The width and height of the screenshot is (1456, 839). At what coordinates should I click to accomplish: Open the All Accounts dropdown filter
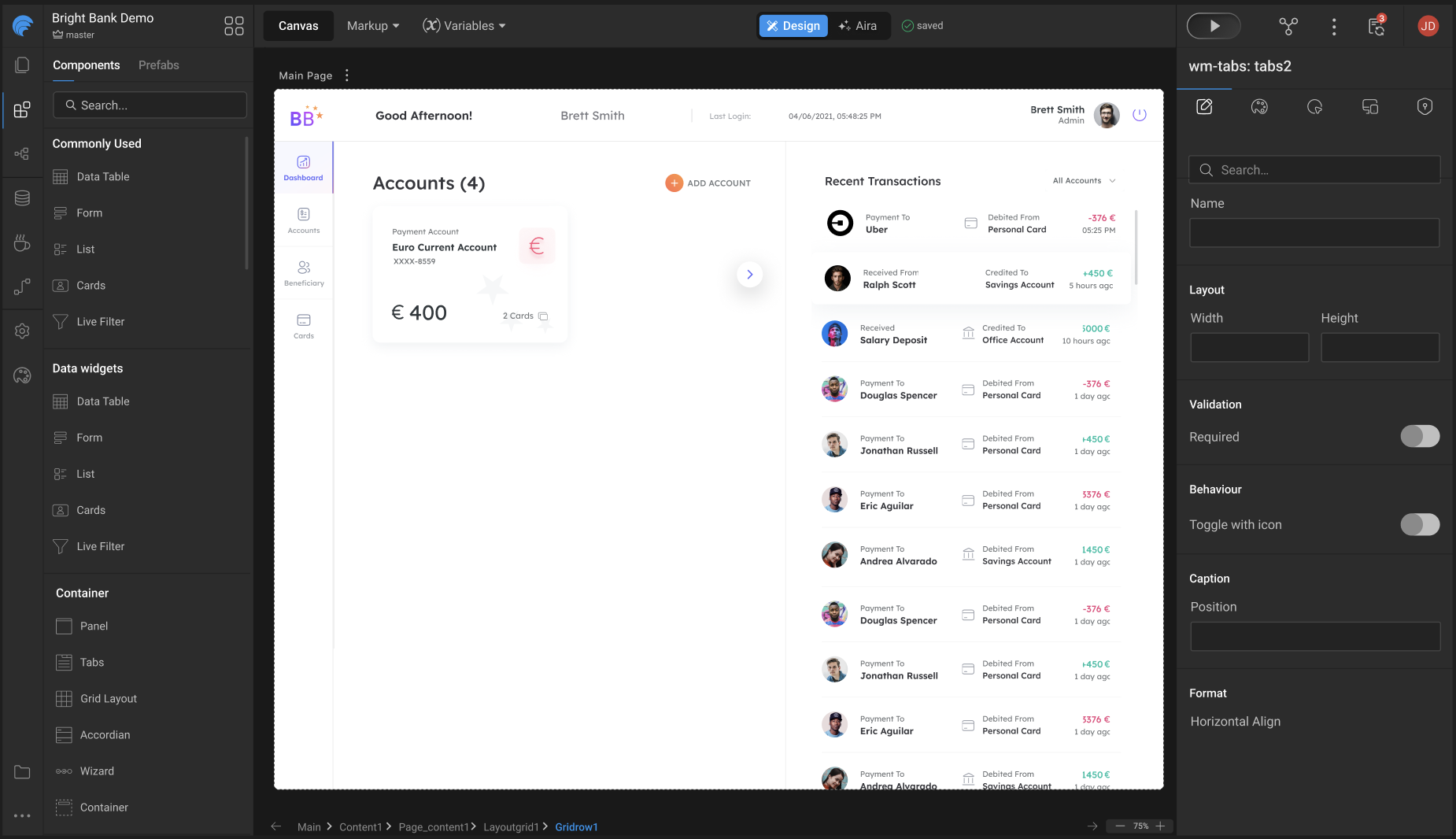[1084, 181]
